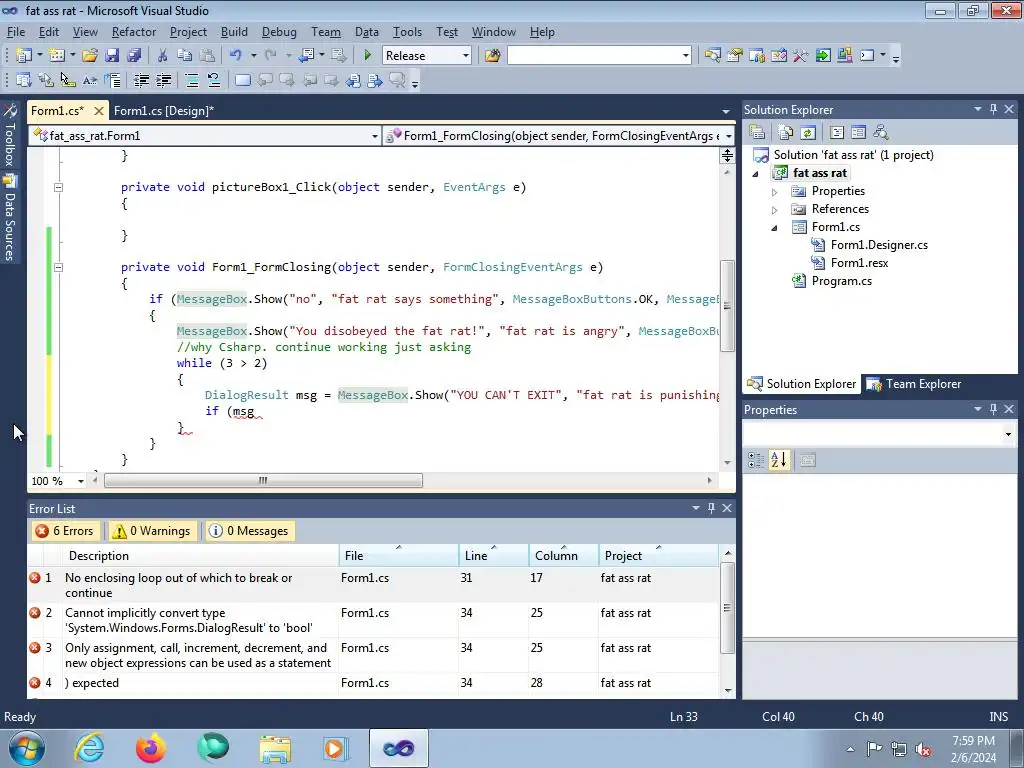
Task: Click the Open File folder icon
Action: pyautogui.click(x=89, y=56)
